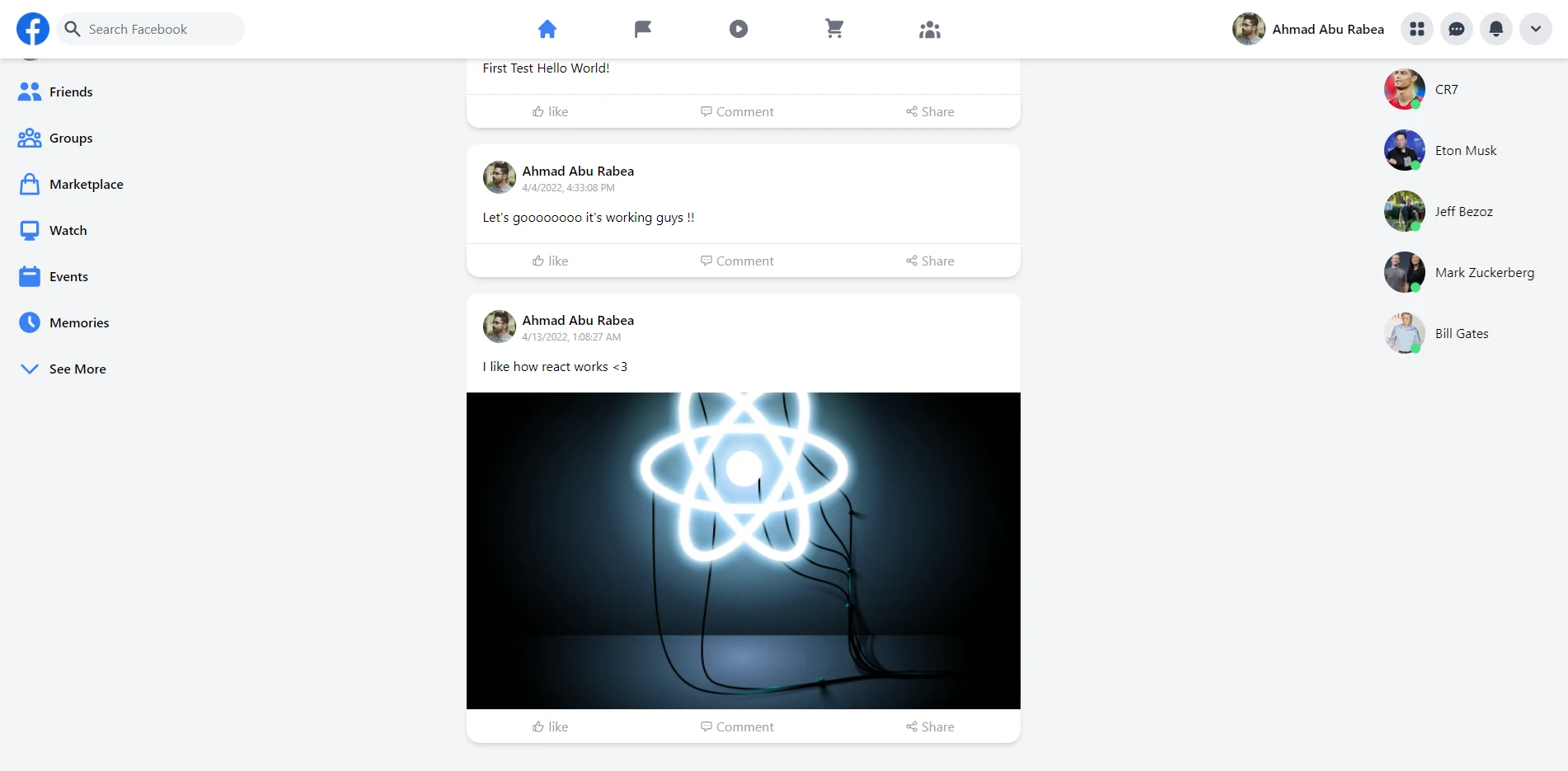Click 'I like how react works <3' text

pos(555,367)
